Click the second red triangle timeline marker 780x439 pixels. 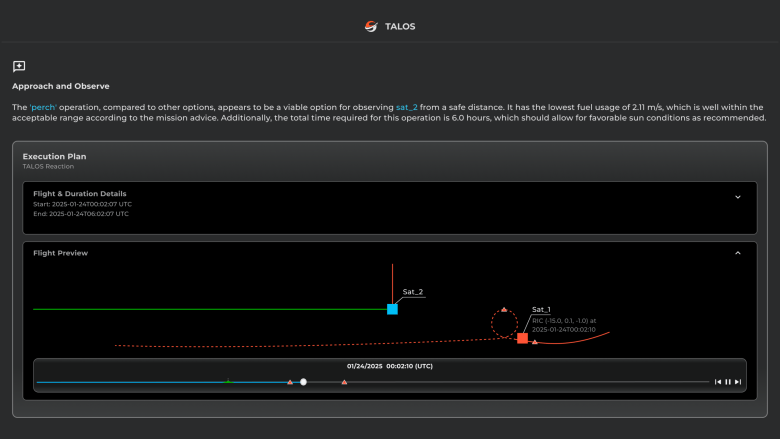click(344, 382)
